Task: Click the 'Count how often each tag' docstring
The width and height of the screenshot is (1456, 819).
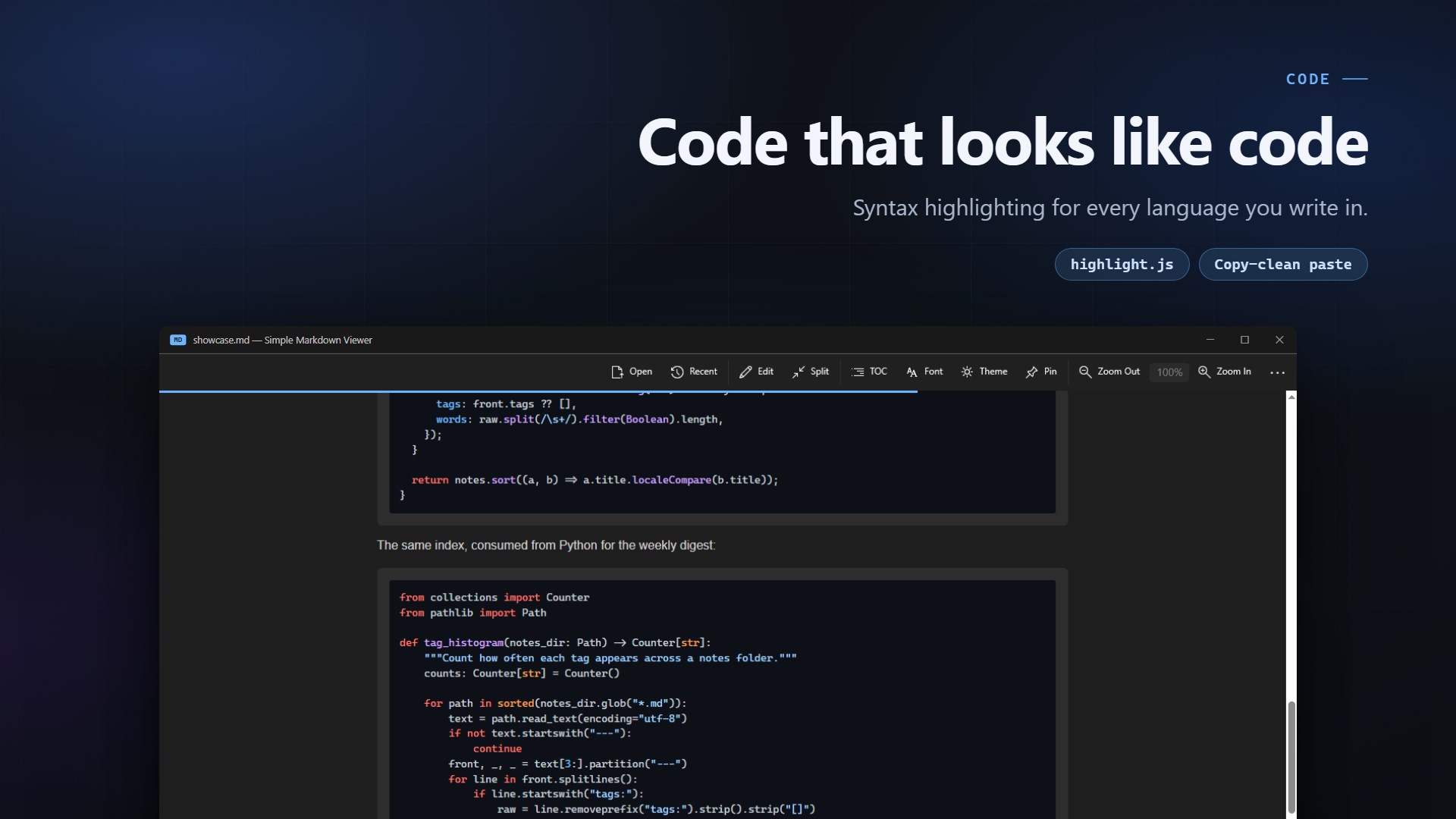Action: coord(610,658)
